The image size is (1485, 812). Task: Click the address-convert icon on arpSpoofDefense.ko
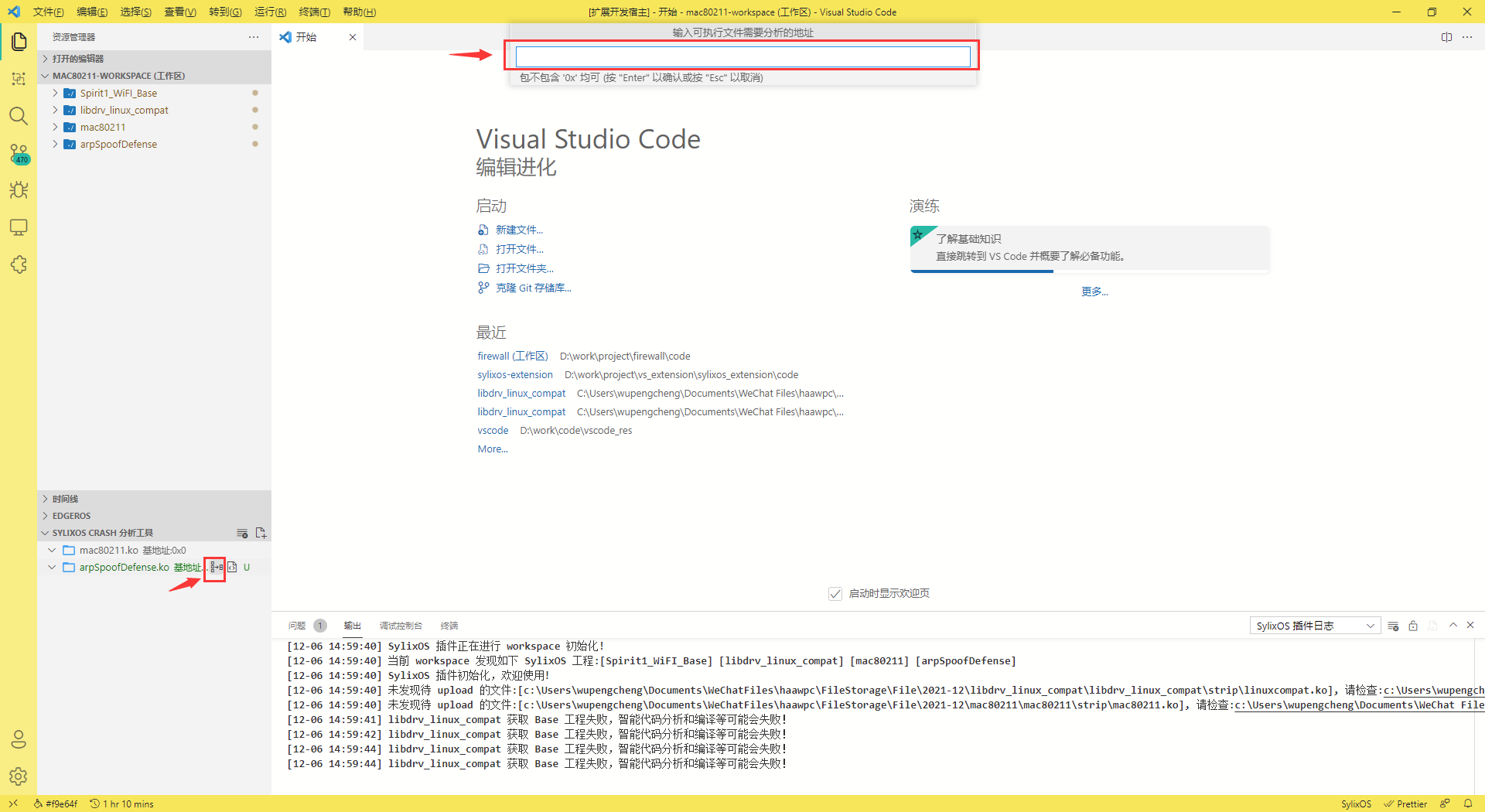(x=216, y=567)
